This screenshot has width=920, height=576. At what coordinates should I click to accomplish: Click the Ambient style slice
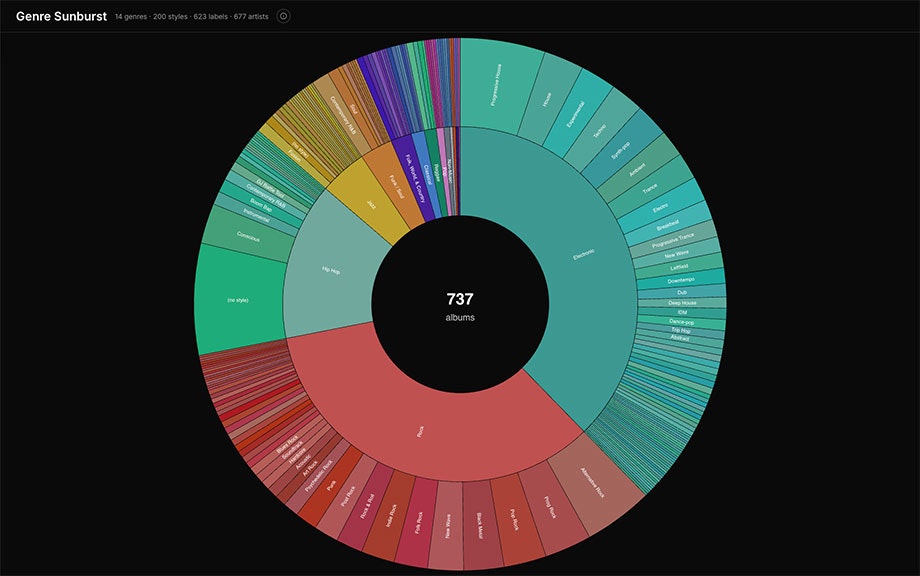[637, 170]
